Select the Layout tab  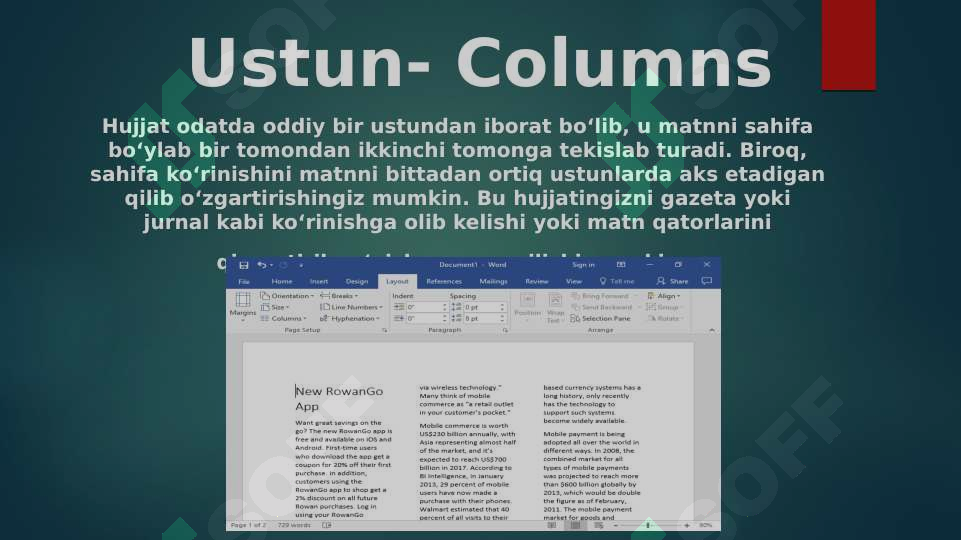397,281
